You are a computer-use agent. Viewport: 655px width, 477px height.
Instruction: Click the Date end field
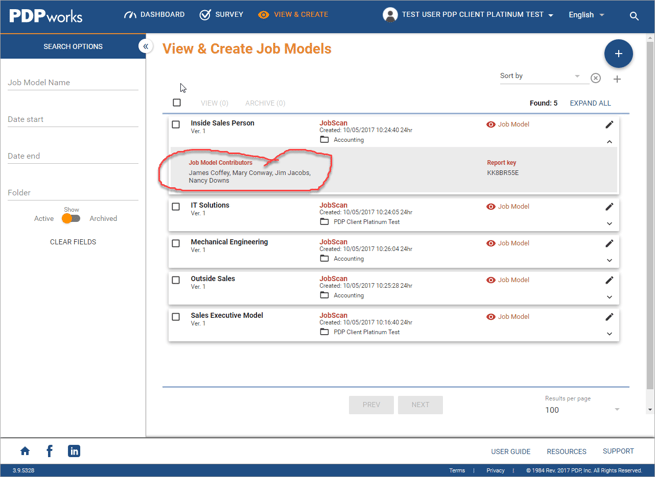(73, 156)
